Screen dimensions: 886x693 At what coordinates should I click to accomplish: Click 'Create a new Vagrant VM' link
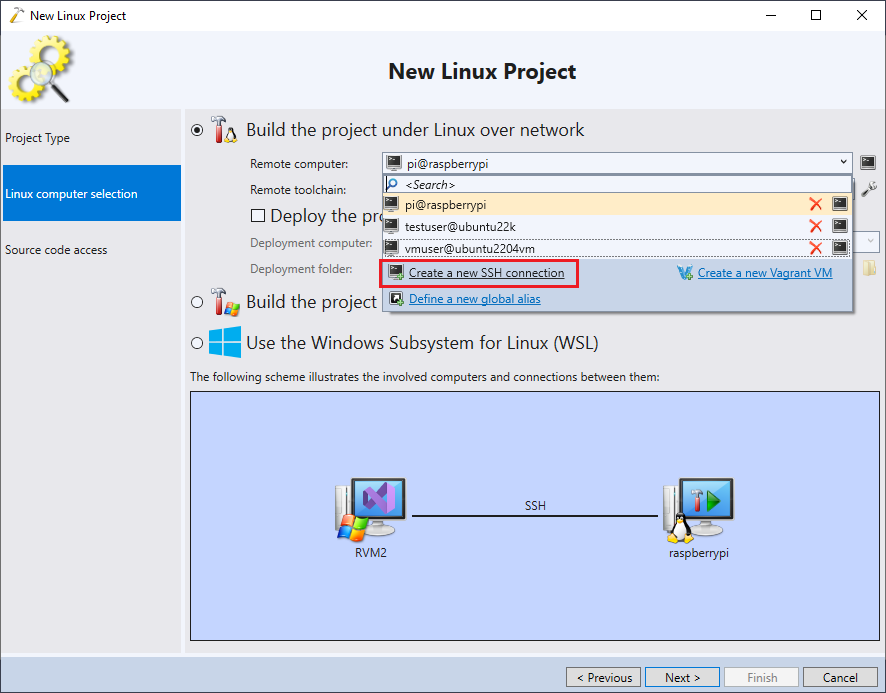(765, 273)
